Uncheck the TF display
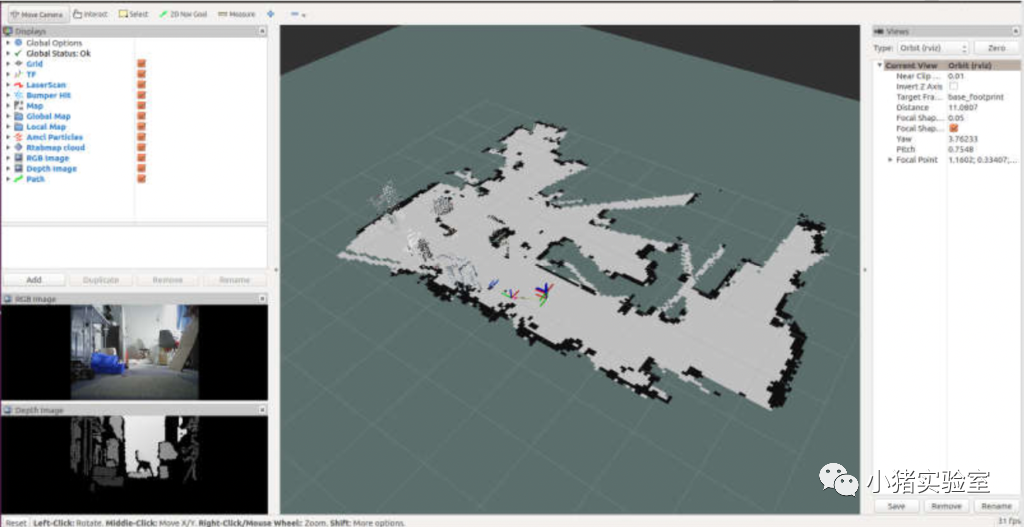 (x=141, y=74)
